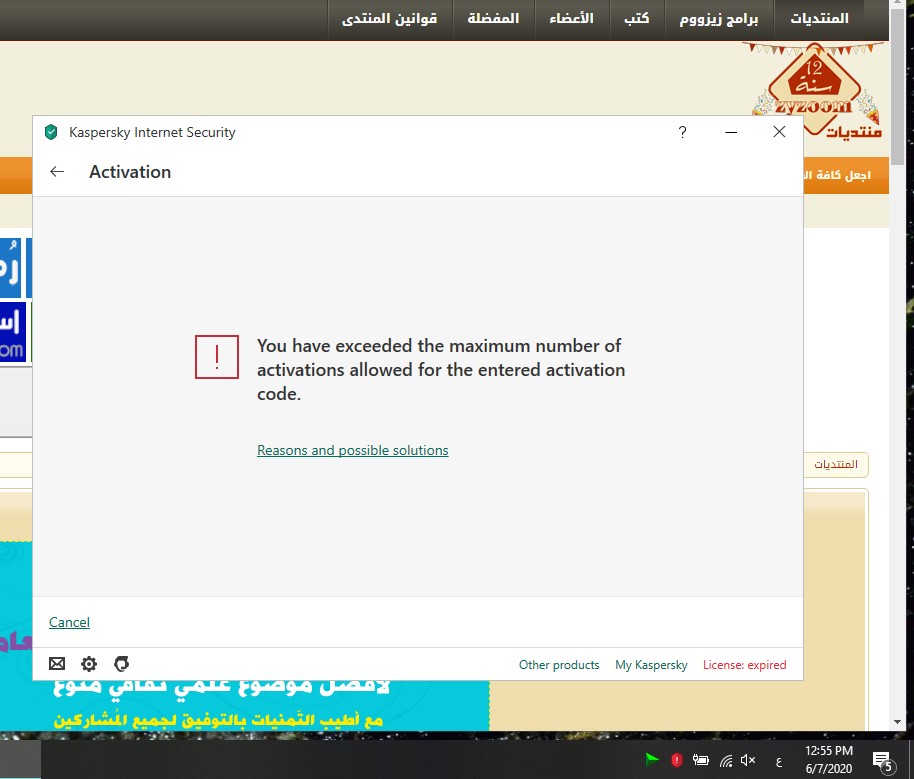914x779 pixels.
Task: Open برامج زيزووم menu item
Action: click(719, 19)
